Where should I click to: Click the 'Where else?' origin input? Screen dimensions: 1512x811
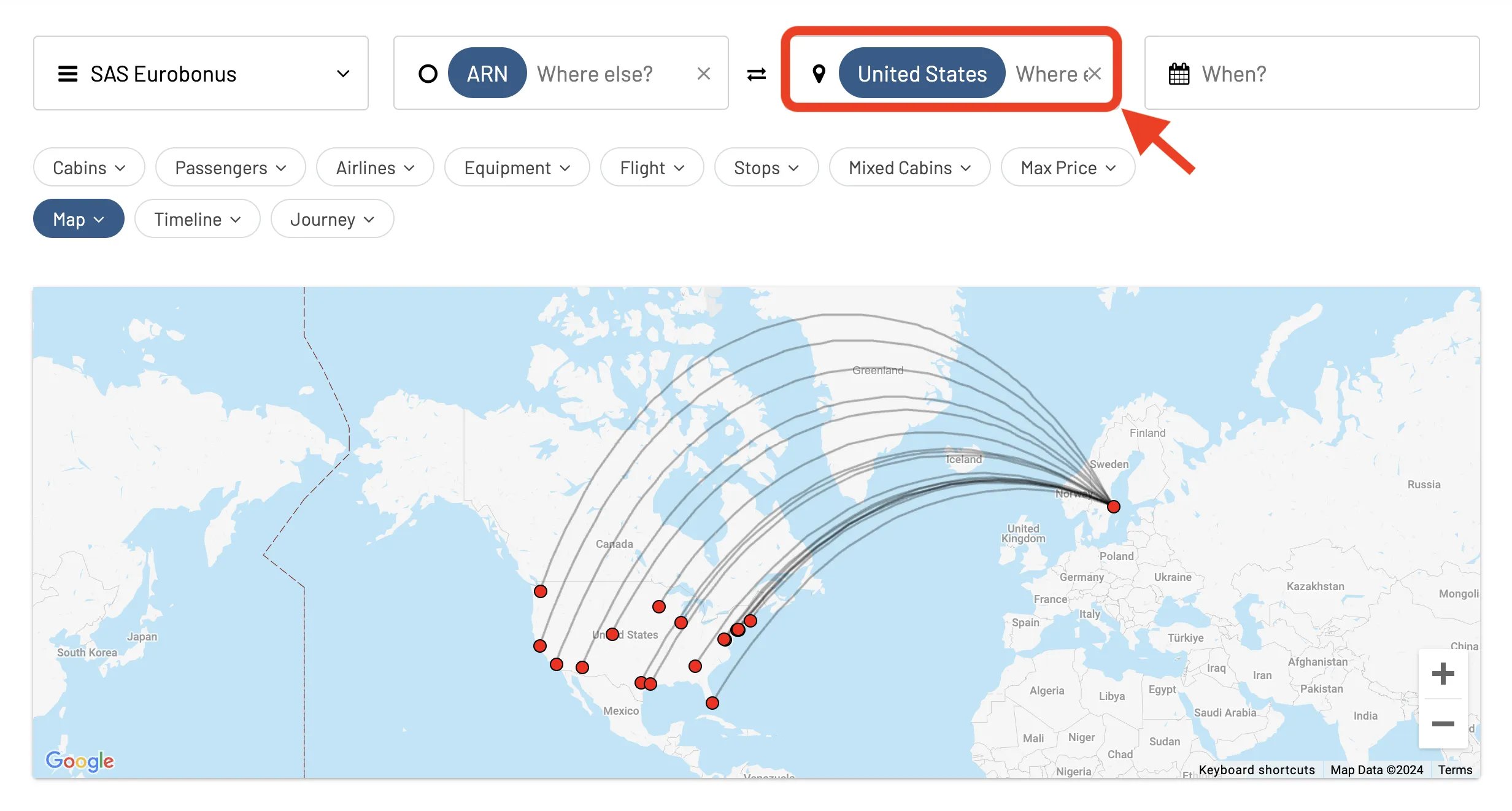595,74
